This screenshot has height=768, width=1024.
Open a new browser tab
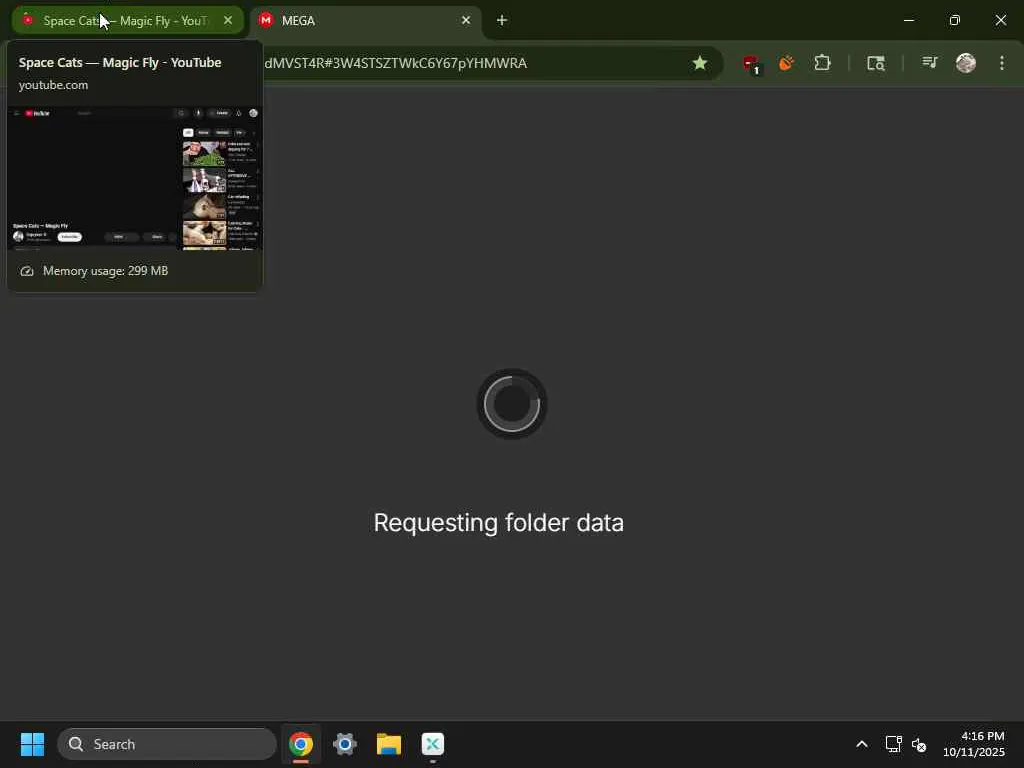pyautogui.click(x=502, y=21)
